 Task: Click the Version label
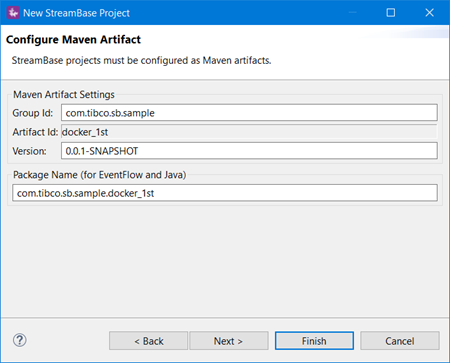click(29, 151)
